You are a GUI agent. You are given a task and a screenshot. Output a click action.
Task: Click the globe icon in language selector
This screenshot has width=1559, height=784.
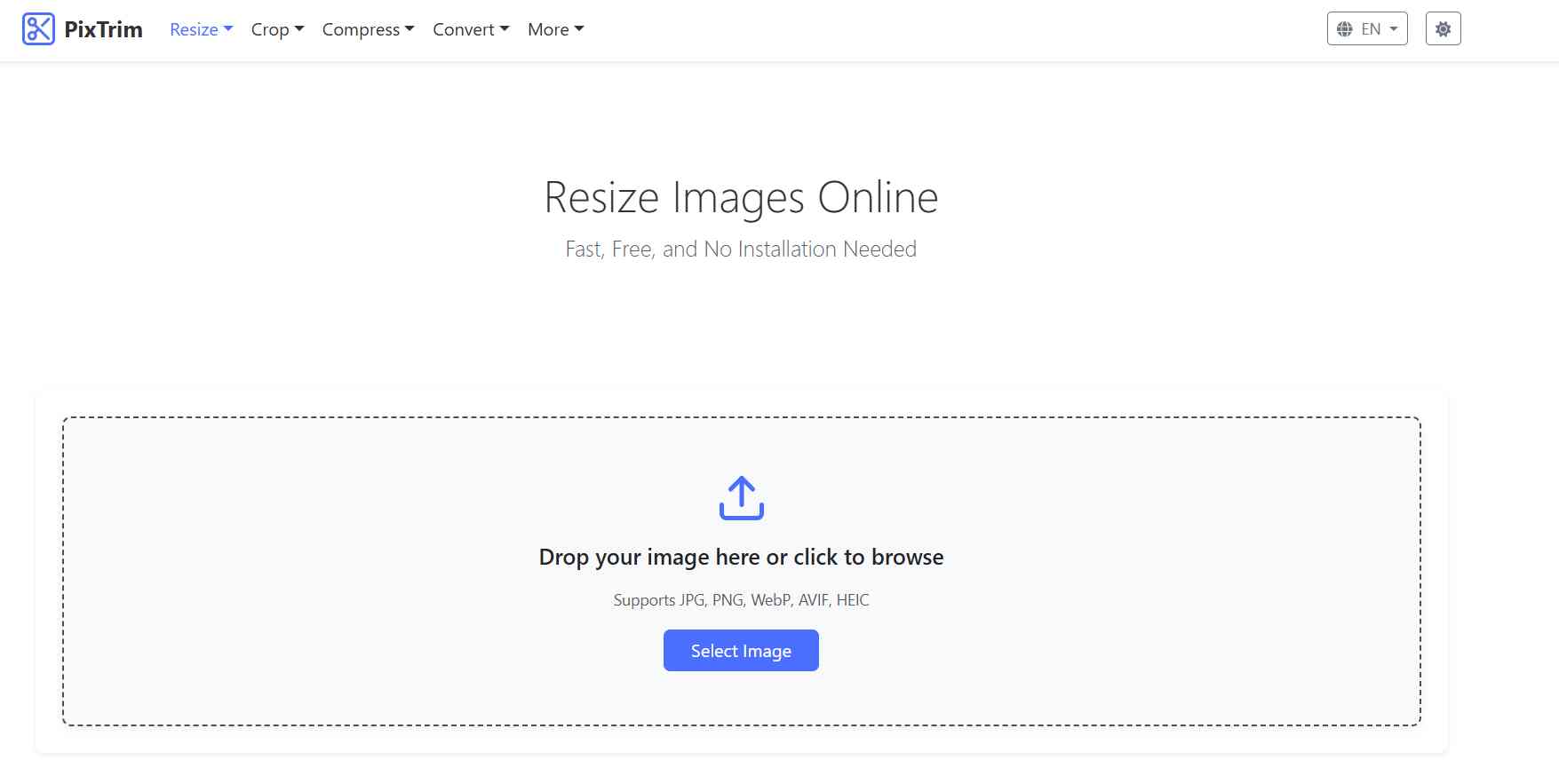1345,29
